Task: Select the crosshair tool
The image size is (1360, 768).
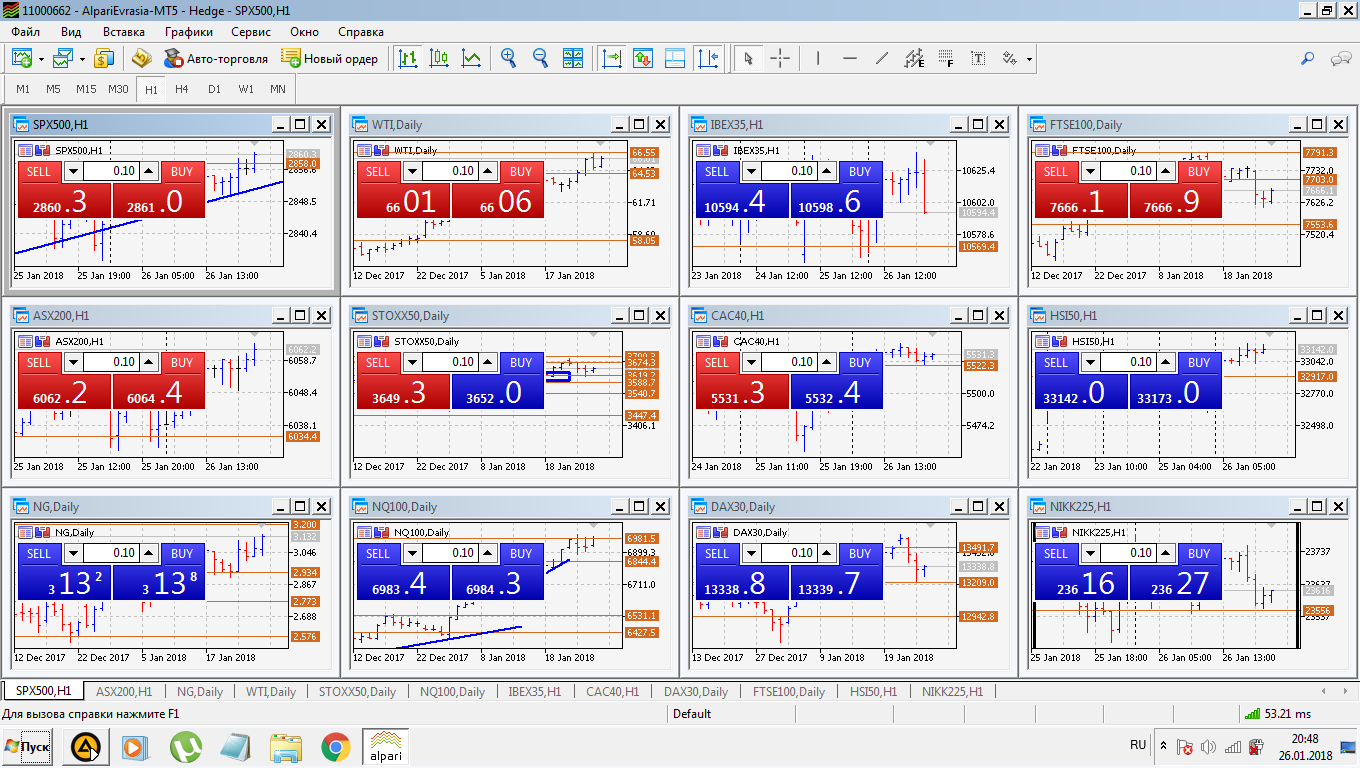Action: coord(780,58)
